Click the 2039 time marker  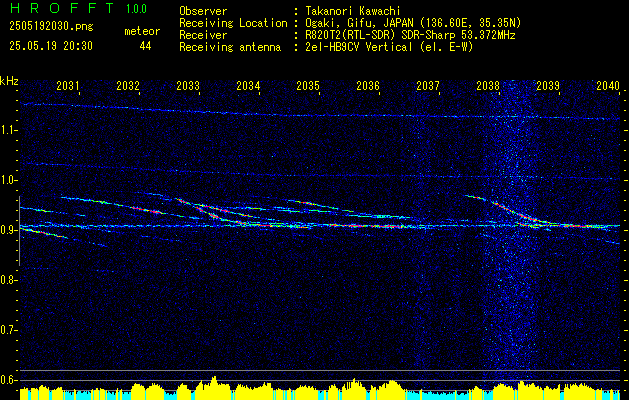(548, 85)
